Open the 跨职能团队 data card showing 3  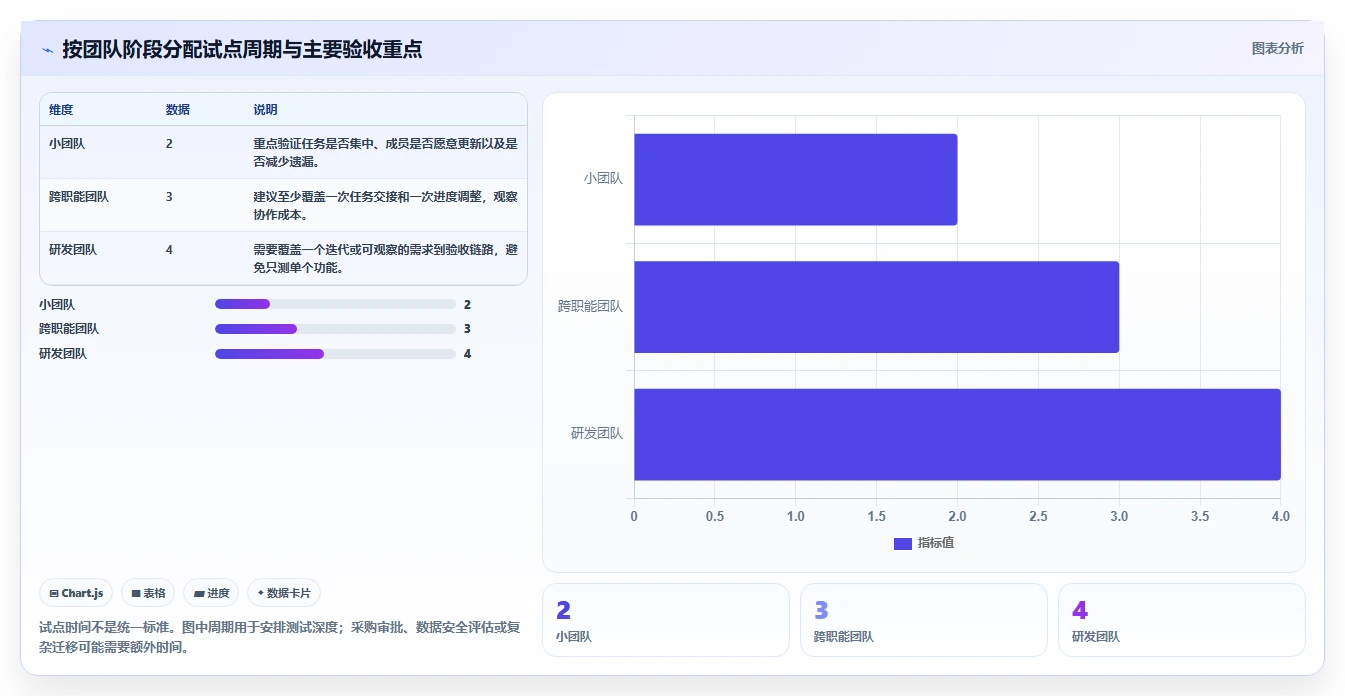tap(923, 620)
